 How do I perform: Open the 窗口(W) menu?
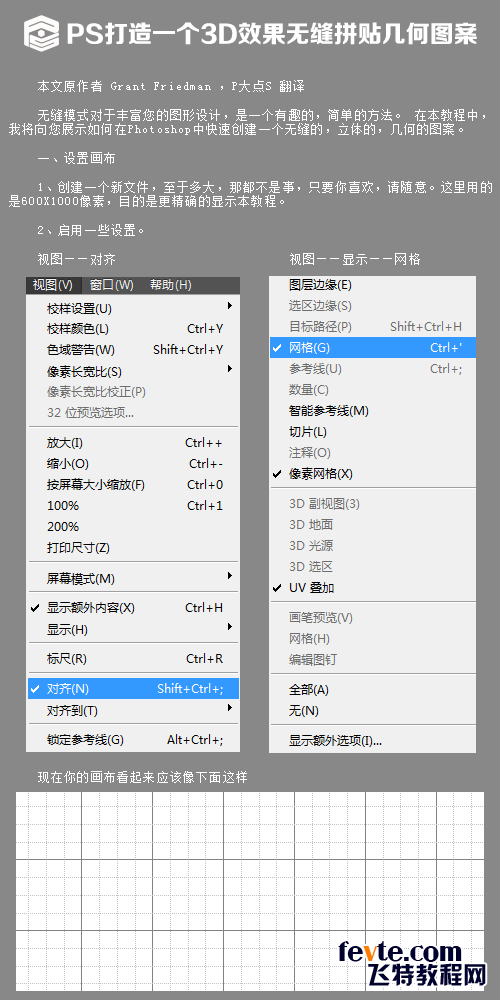pos(112,285)
